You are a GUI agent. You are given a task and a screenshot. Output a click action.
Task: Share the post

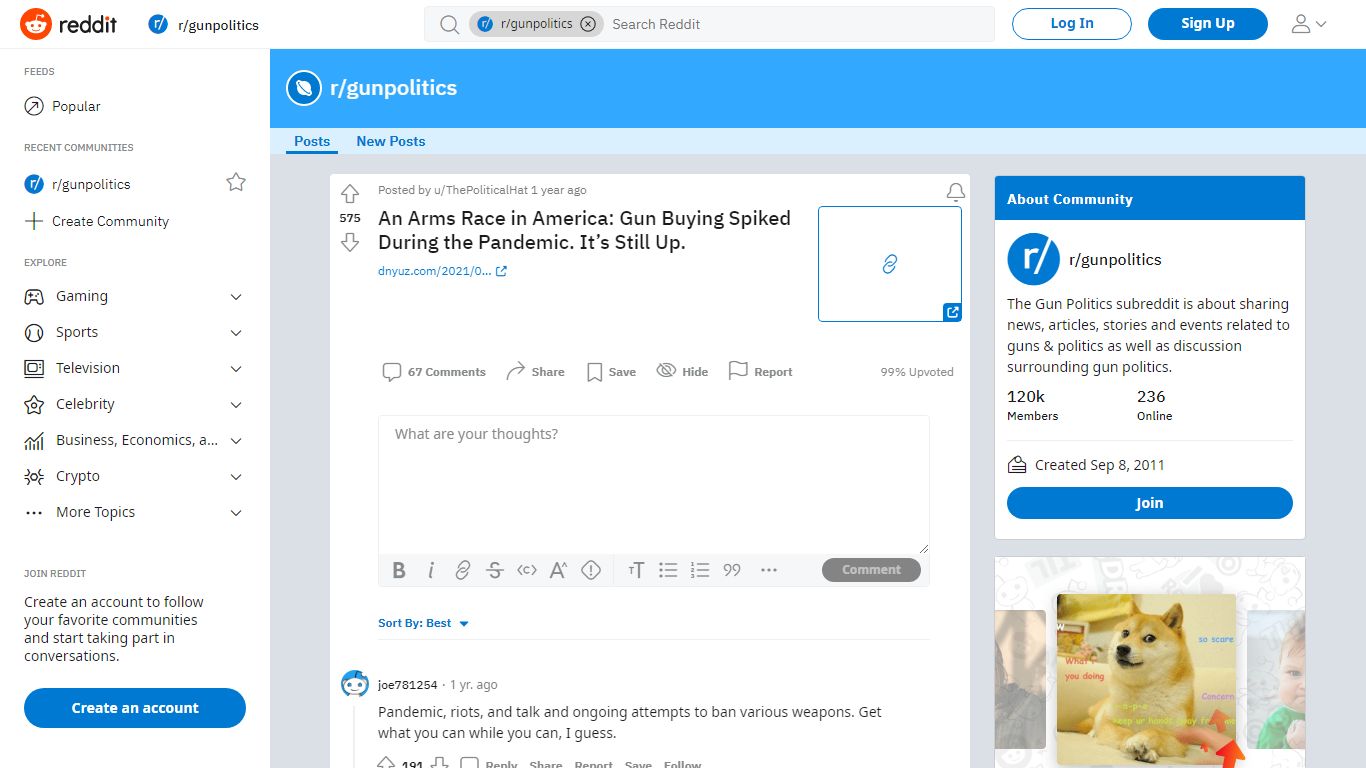point(535,372)
